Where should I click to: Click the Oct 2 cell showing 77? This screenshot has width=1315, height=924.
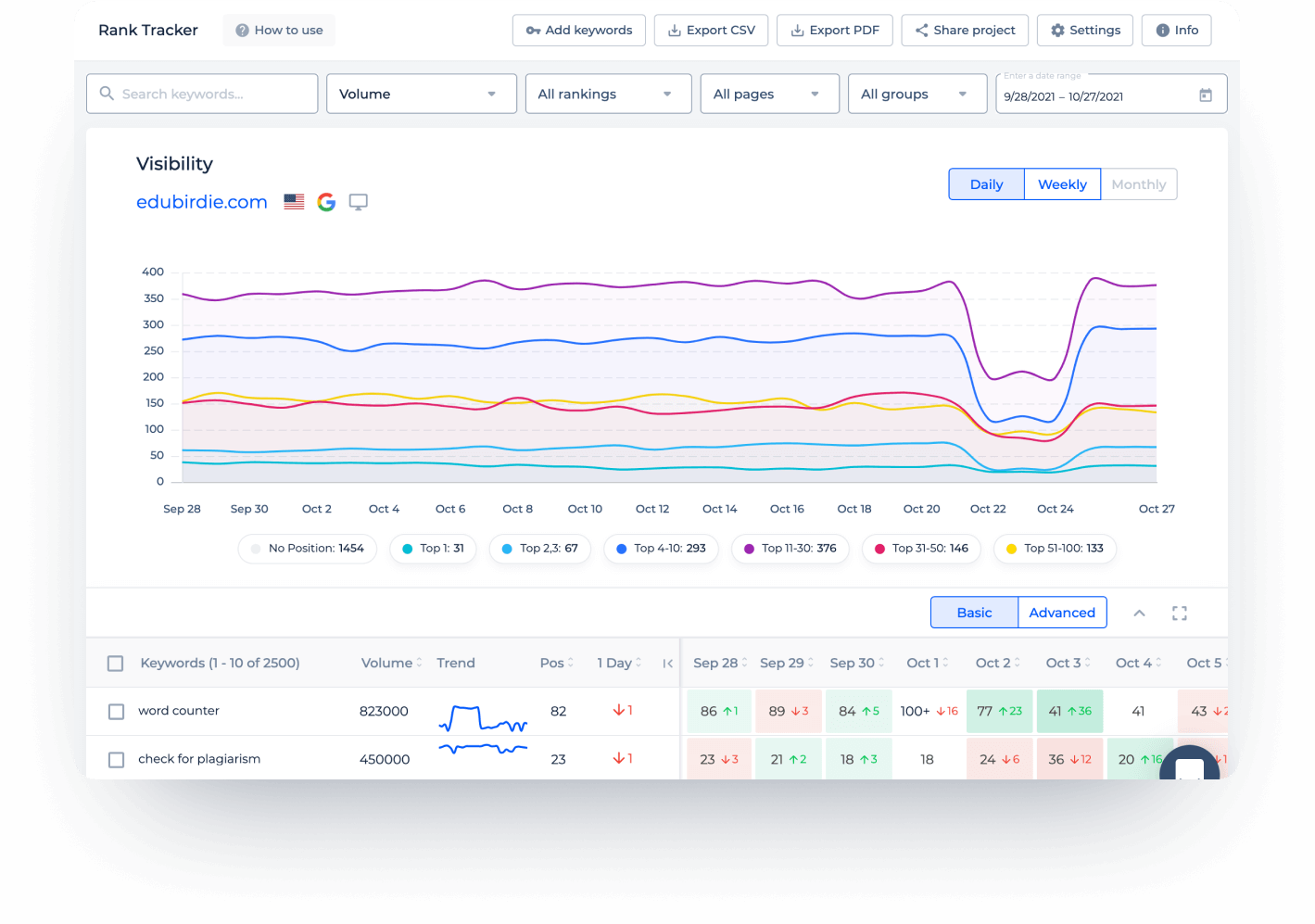click(x=1000, y=711)
